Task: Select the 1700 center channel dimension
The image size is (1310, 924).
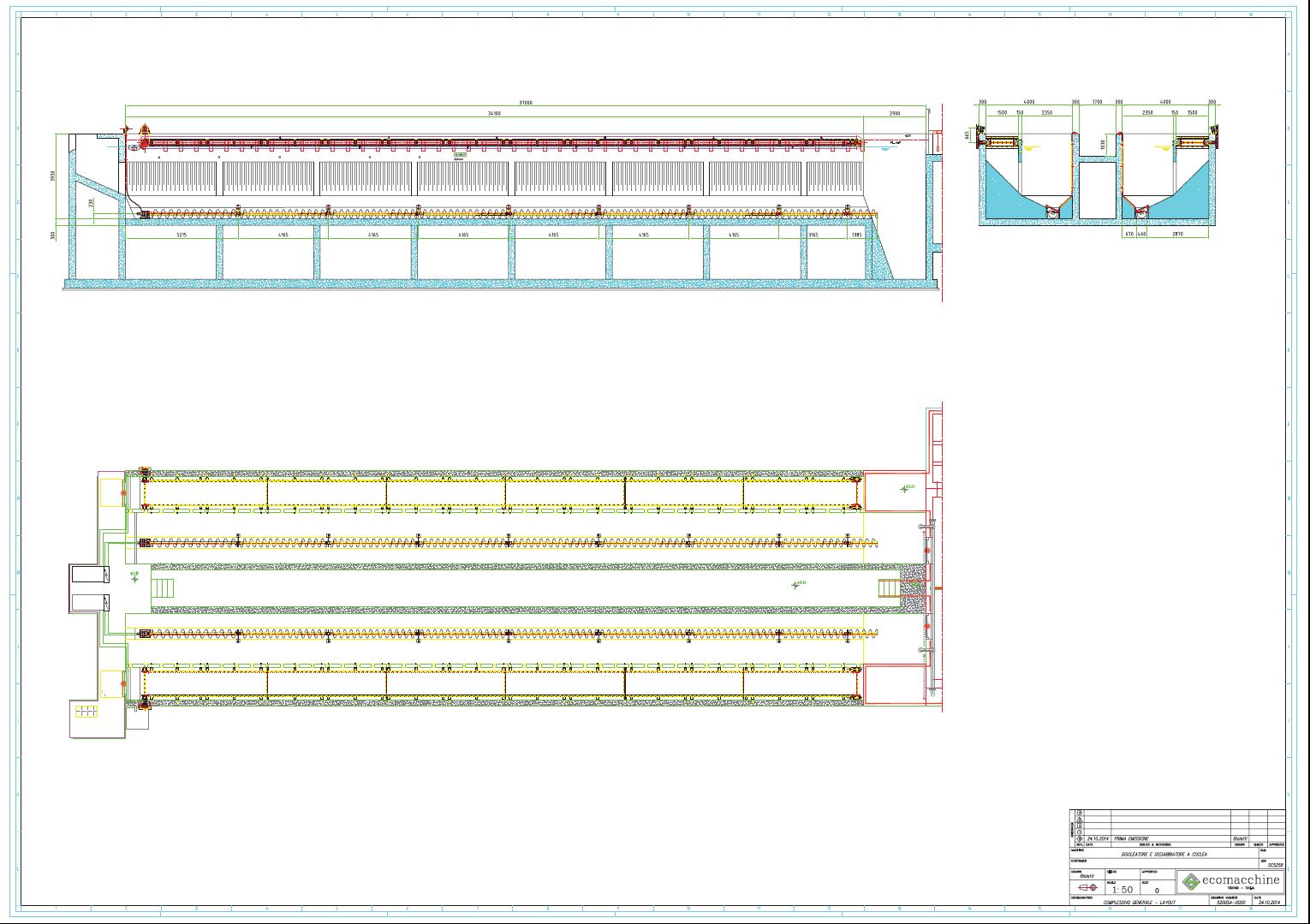Action: (x=1097, y=102)
